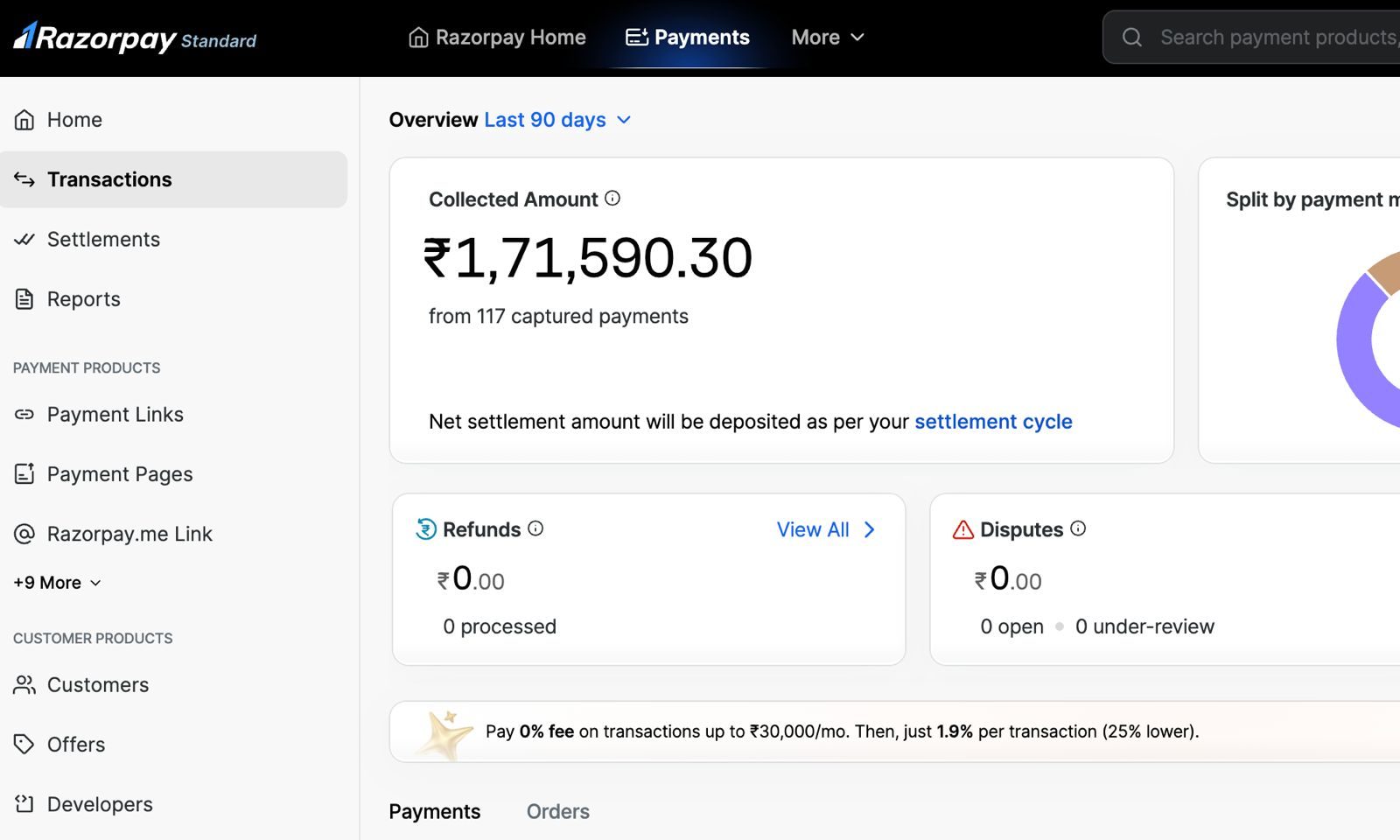This screenshot has width=1400, height=840.
Task: Click the Collected Amount info icon
Action: [612, 199]
